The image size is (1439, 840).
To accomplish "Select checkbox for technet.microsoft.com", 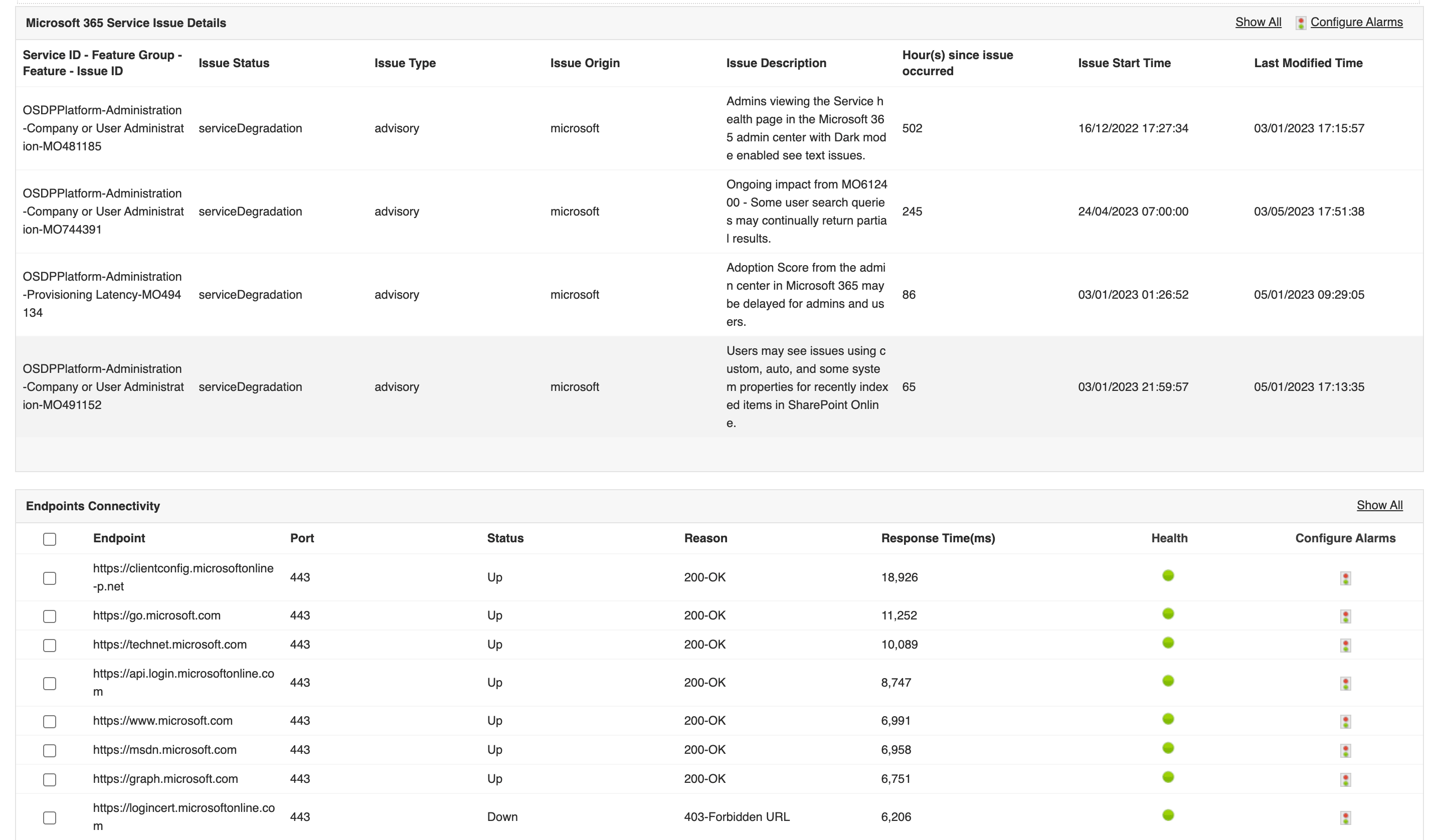I will pyautogui.click(x=50, y=646).
